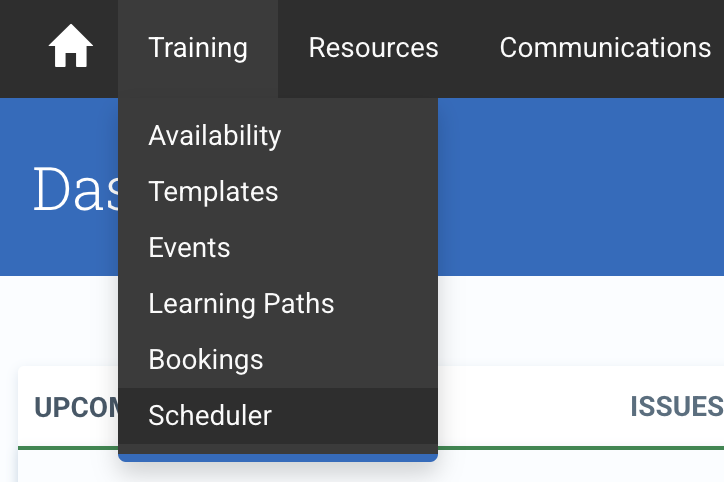Click empty dark navbar space left of home

[21, 48]
